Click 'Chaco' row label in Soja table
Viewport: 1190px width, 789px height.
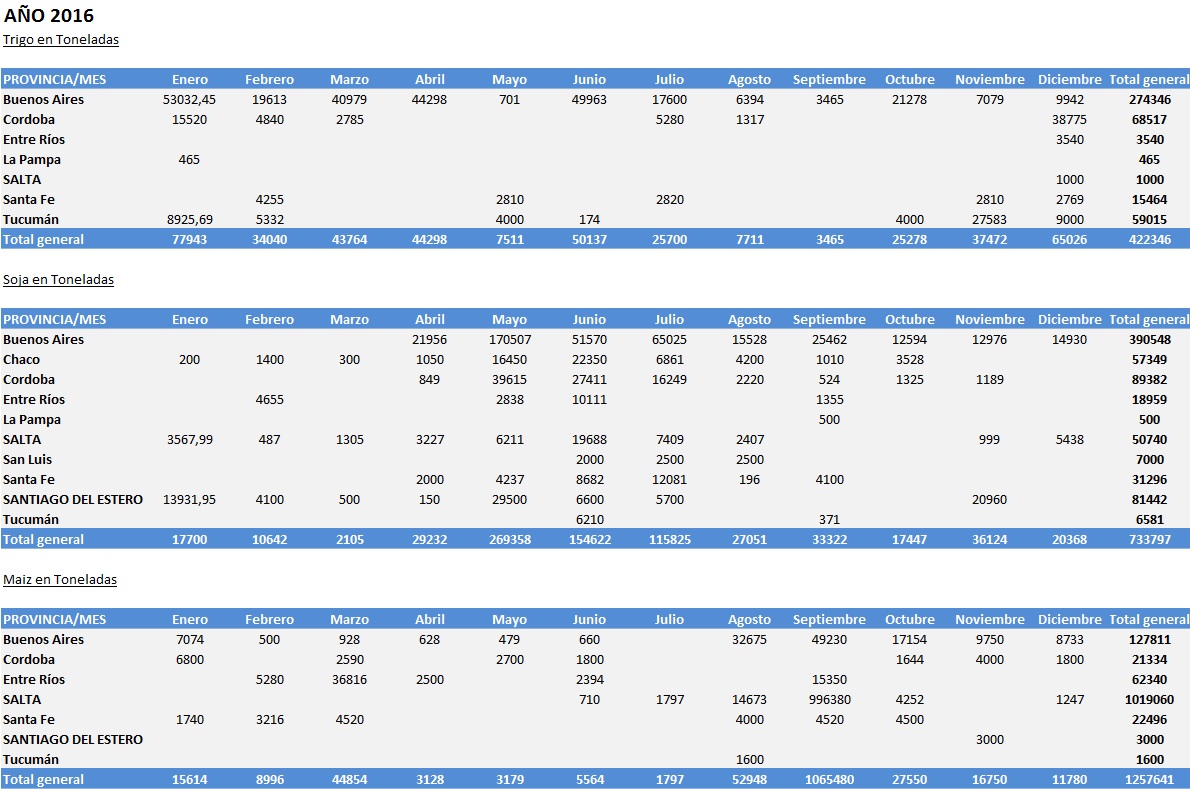[21, 360]
